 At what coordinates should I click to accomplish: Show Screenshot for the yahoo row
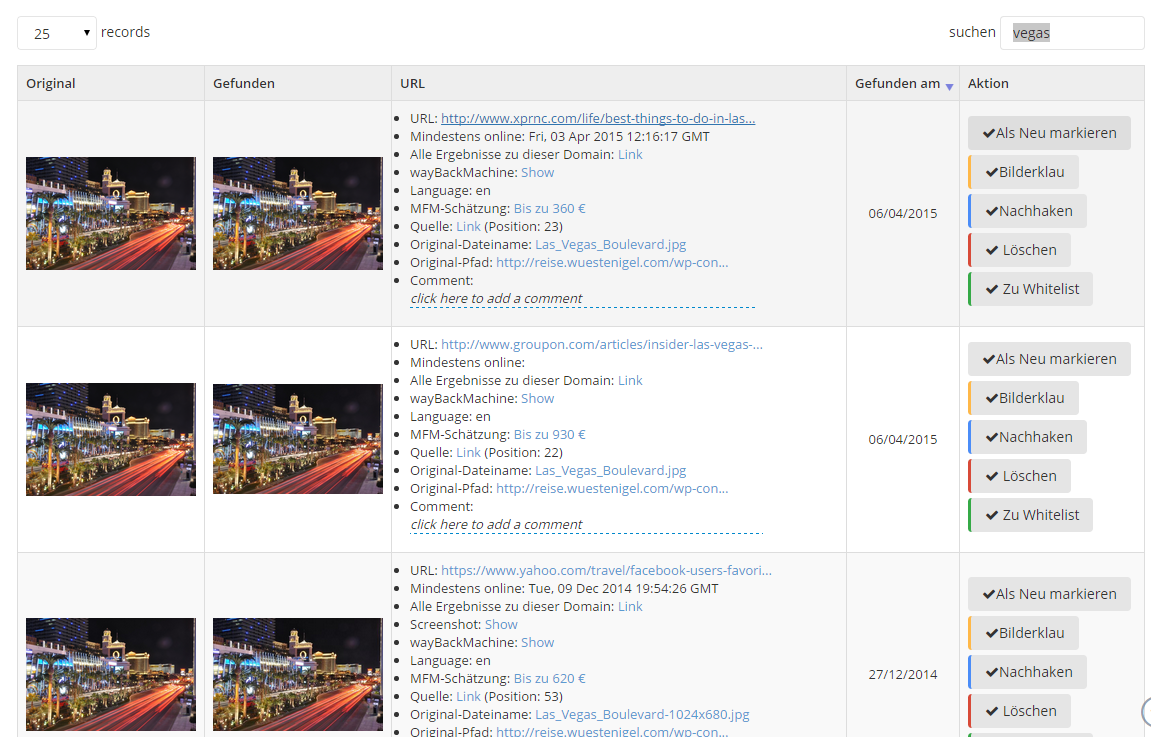tap(501, 625)
